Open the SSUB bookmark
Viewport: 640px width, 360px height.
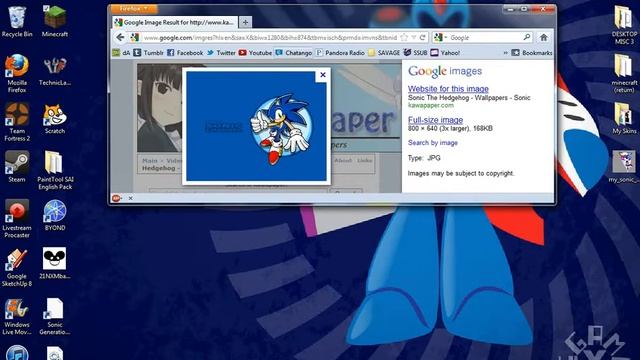[x=416, y=53]
